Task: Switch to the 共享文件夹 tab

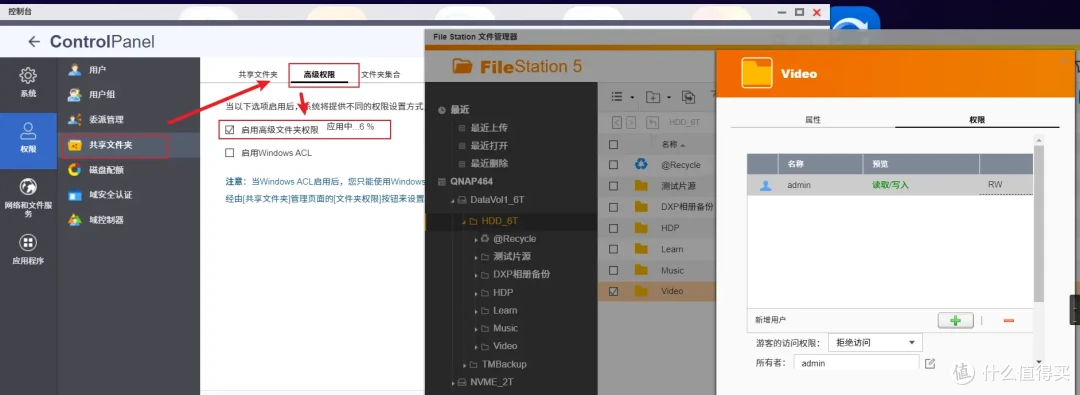Action: [x=258, y=74]
